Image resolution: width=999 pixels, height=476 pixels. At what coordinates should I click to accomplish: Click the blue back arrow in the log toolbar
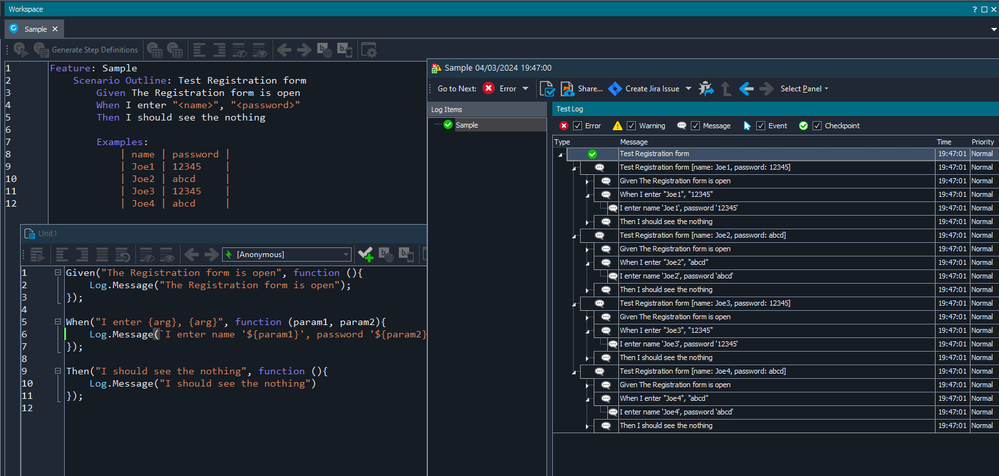[745, 88]
